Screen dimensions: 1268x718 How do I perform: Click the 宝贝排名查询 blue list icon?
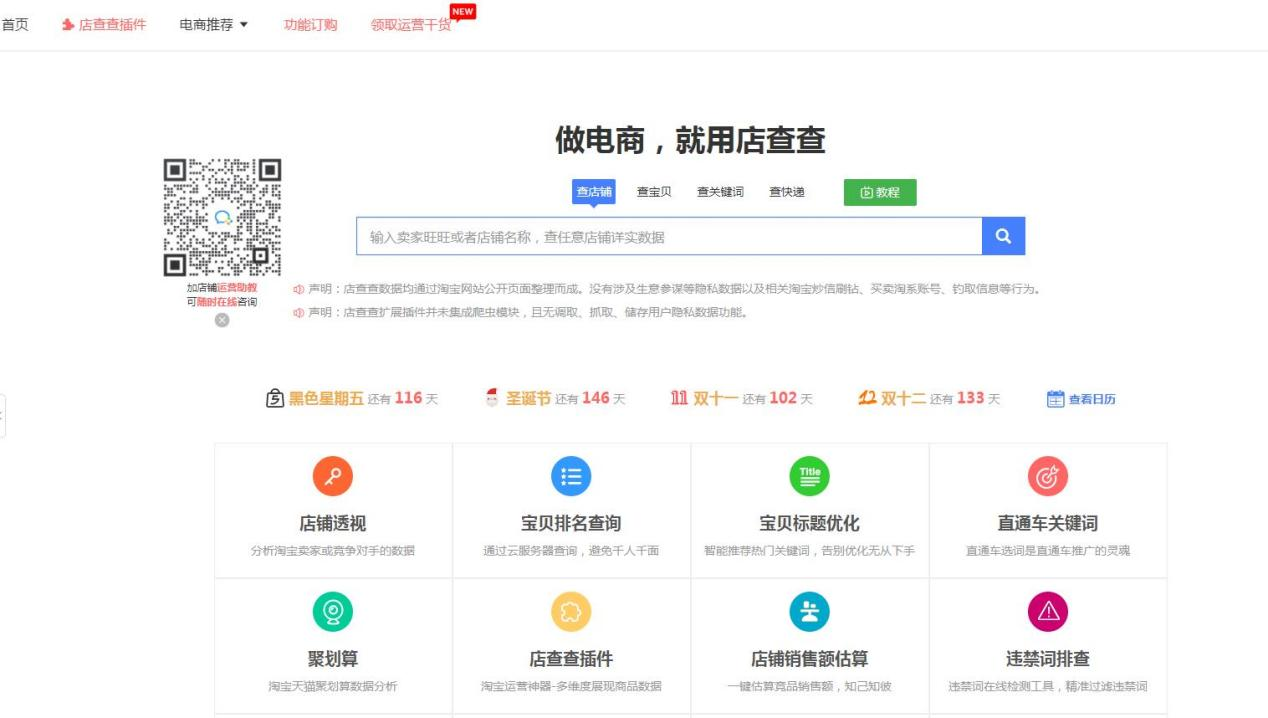coord(571,476)
